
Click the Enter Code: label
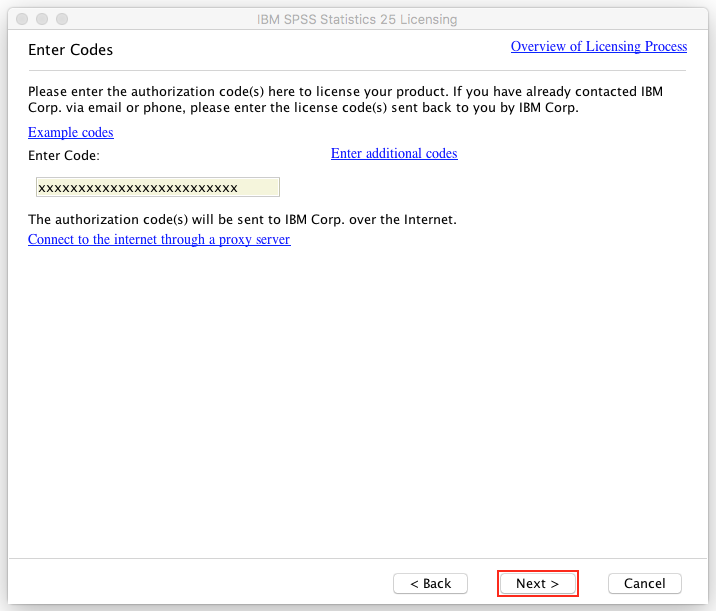coord(64,156)
